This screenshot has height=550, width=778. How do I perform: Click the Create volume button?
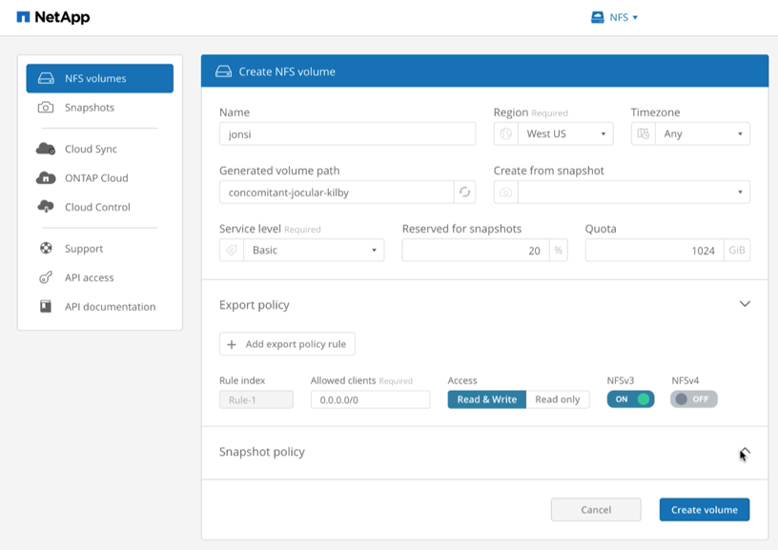705,510
